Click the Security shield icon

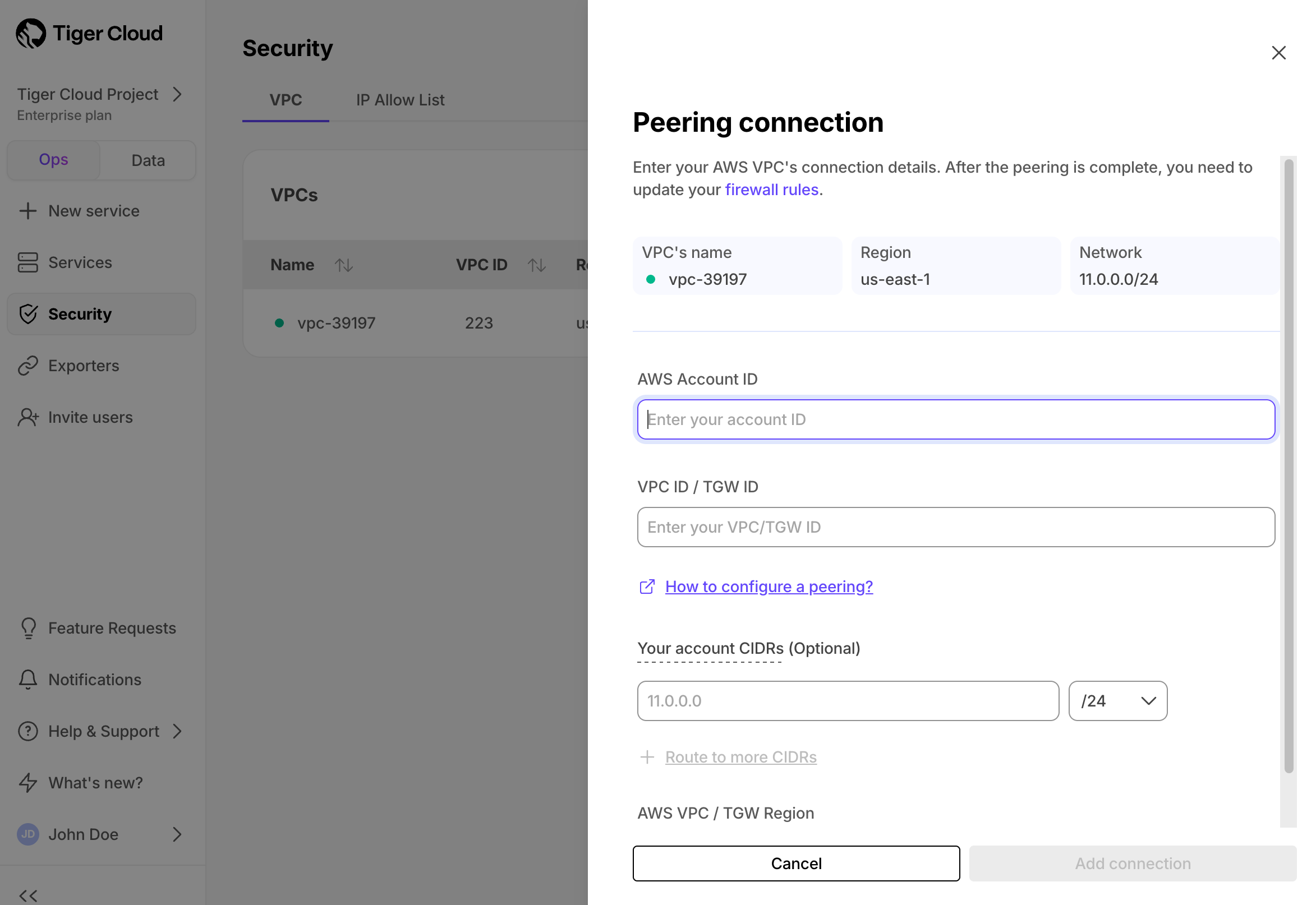[x=28, y=314]
